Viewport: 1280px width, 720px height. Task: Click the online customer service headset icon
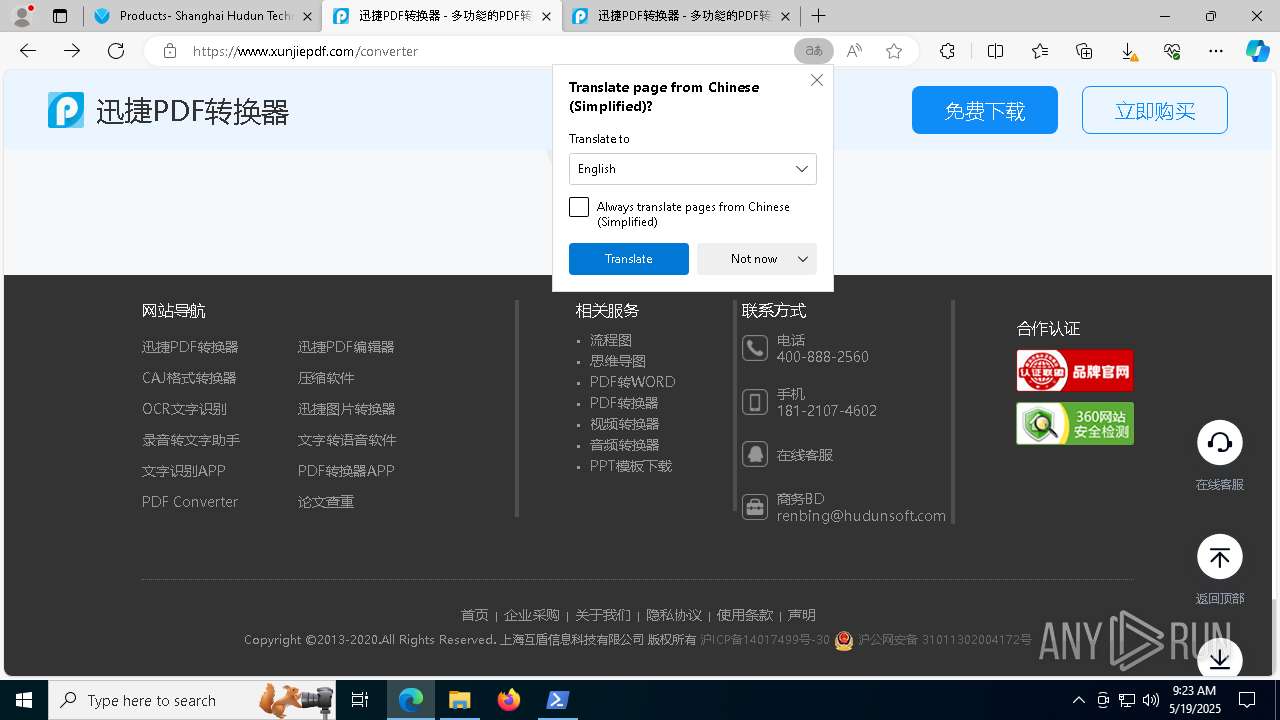coord(1220,443)
